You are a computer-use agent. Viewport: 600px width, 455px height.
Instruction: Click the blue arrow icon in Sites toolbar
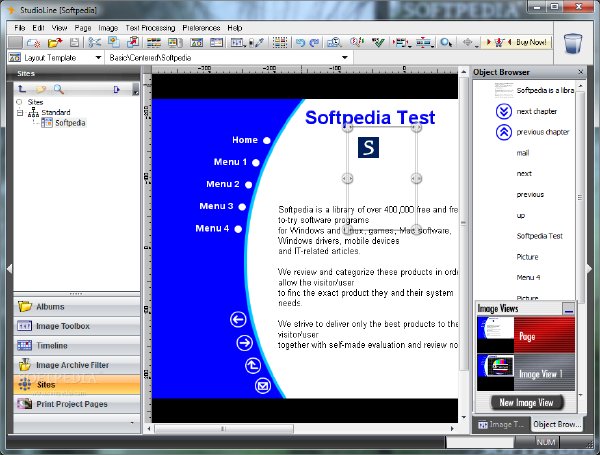[x=117, y=90]
